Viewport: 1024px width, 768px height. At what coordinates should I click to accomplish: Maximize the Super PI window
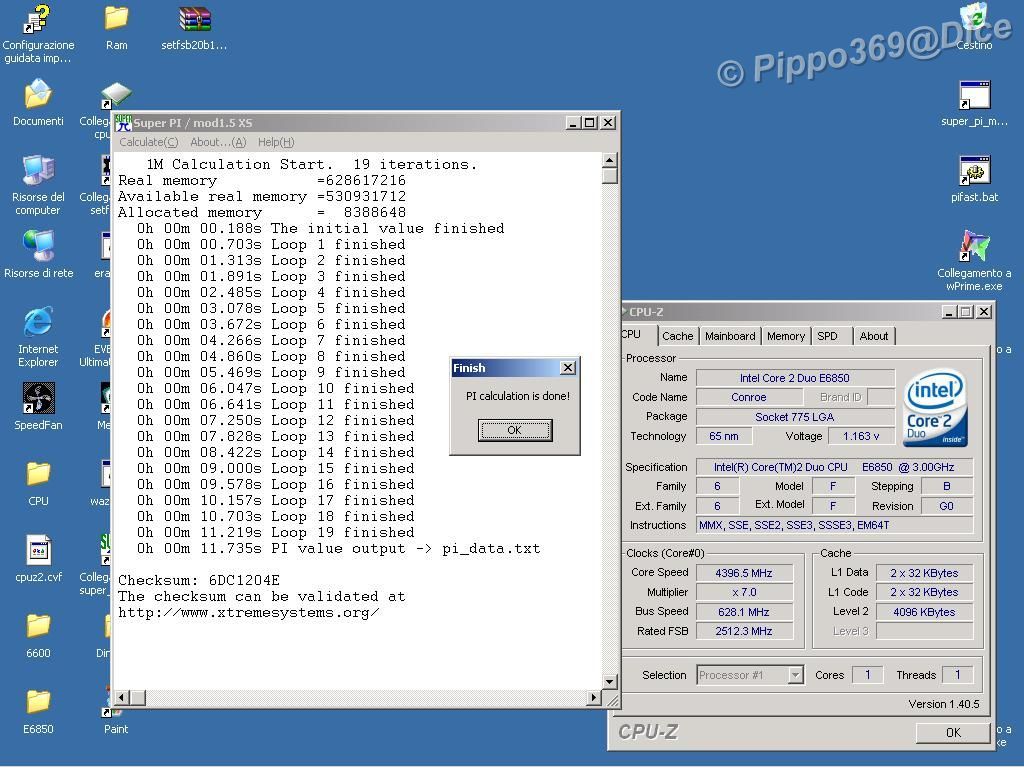[x=590, y=122]
